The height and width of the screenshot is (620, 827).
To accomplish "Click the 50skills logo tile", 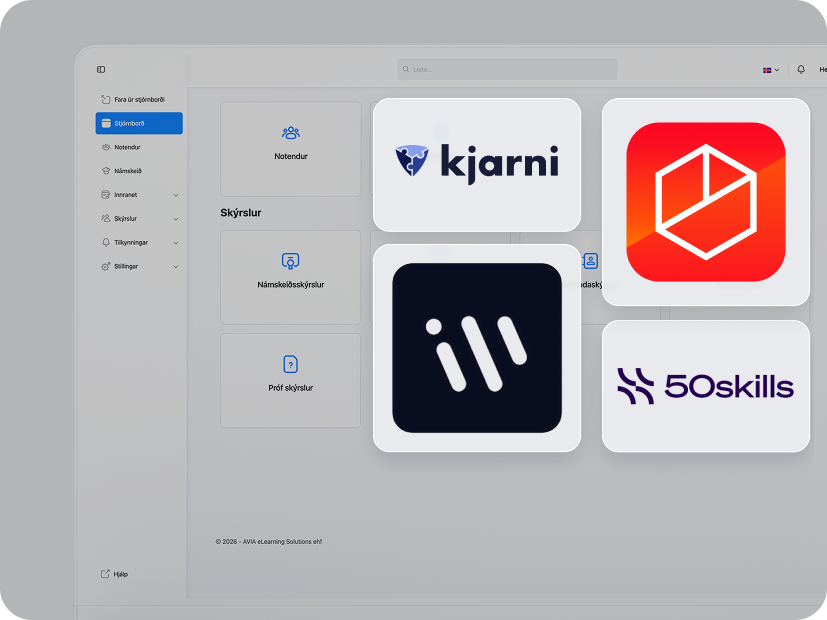I will 705,386.
